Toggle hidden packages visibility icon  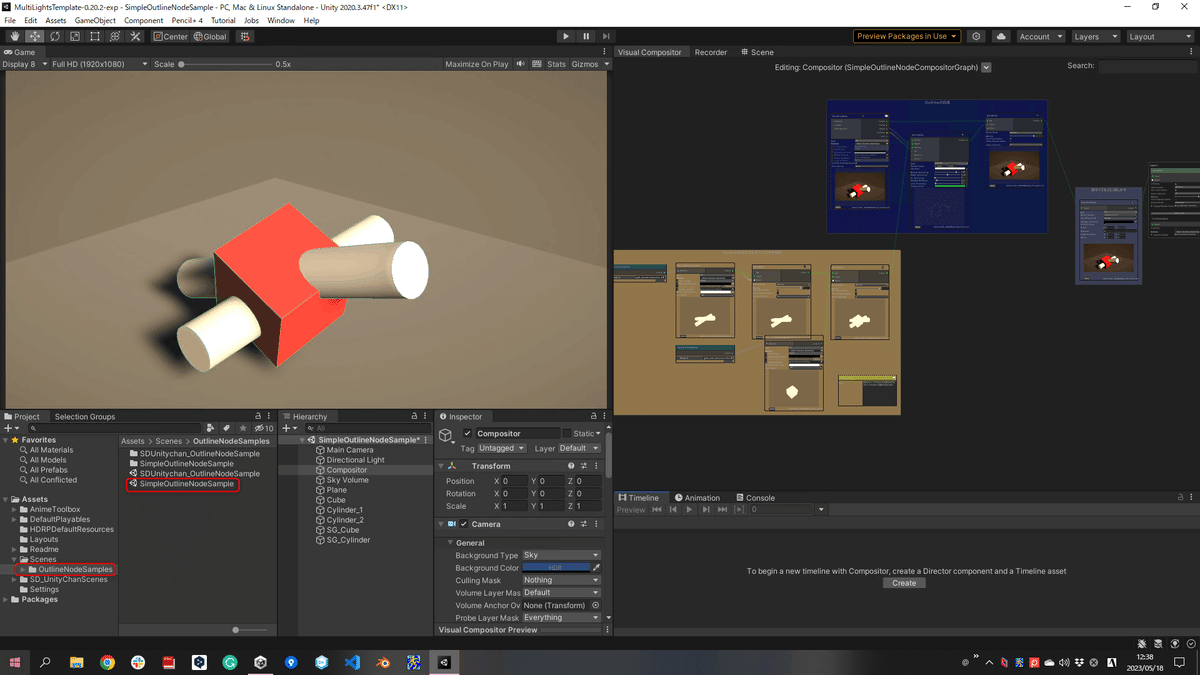pos(264,428)
